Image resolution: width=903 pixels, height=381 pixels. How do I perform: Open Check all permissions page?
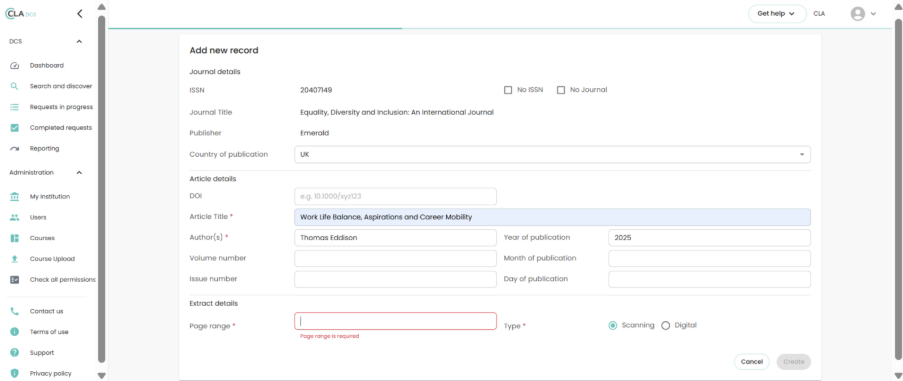tap(63, 280)
